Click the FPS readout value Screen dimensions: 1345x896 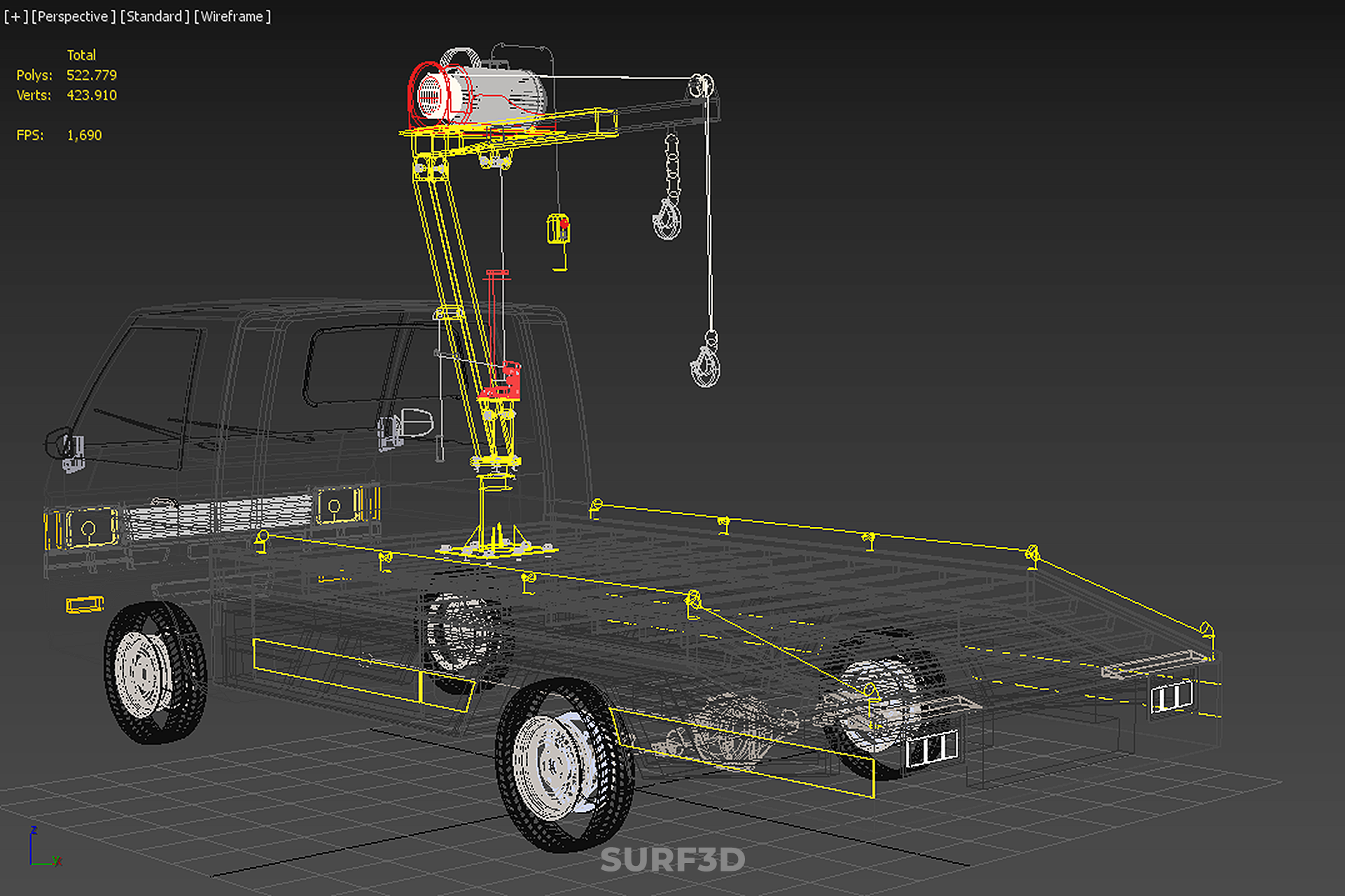pos(84,135)
